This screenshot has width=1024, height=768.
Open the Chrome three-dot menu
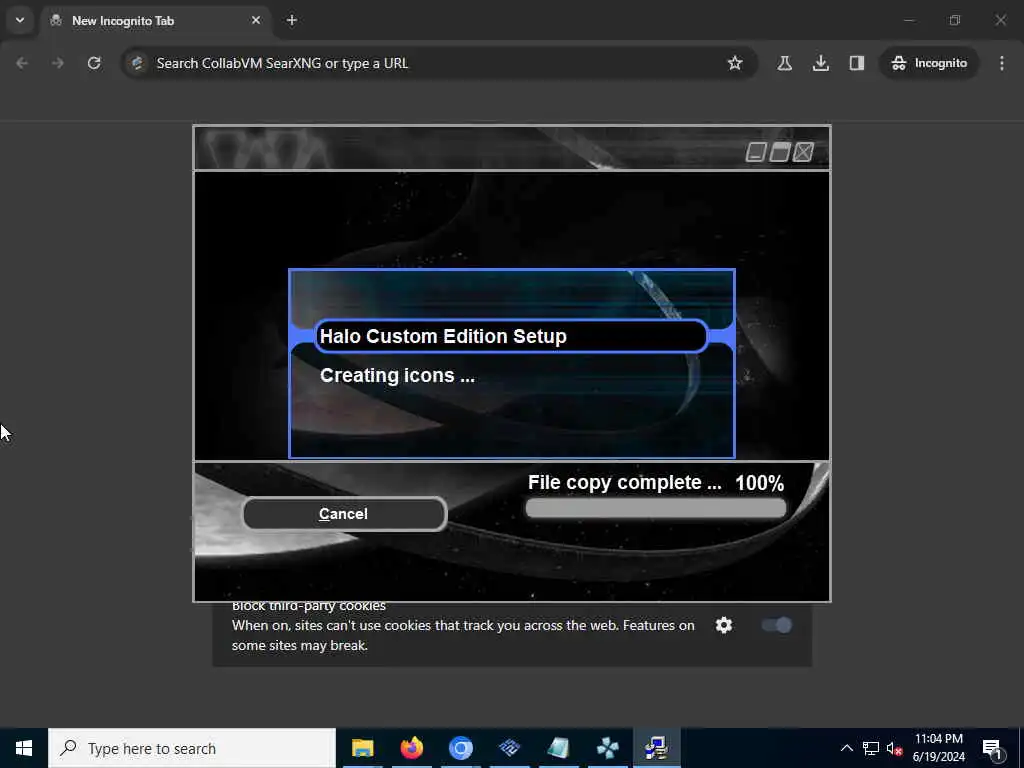click(1002, 63)
